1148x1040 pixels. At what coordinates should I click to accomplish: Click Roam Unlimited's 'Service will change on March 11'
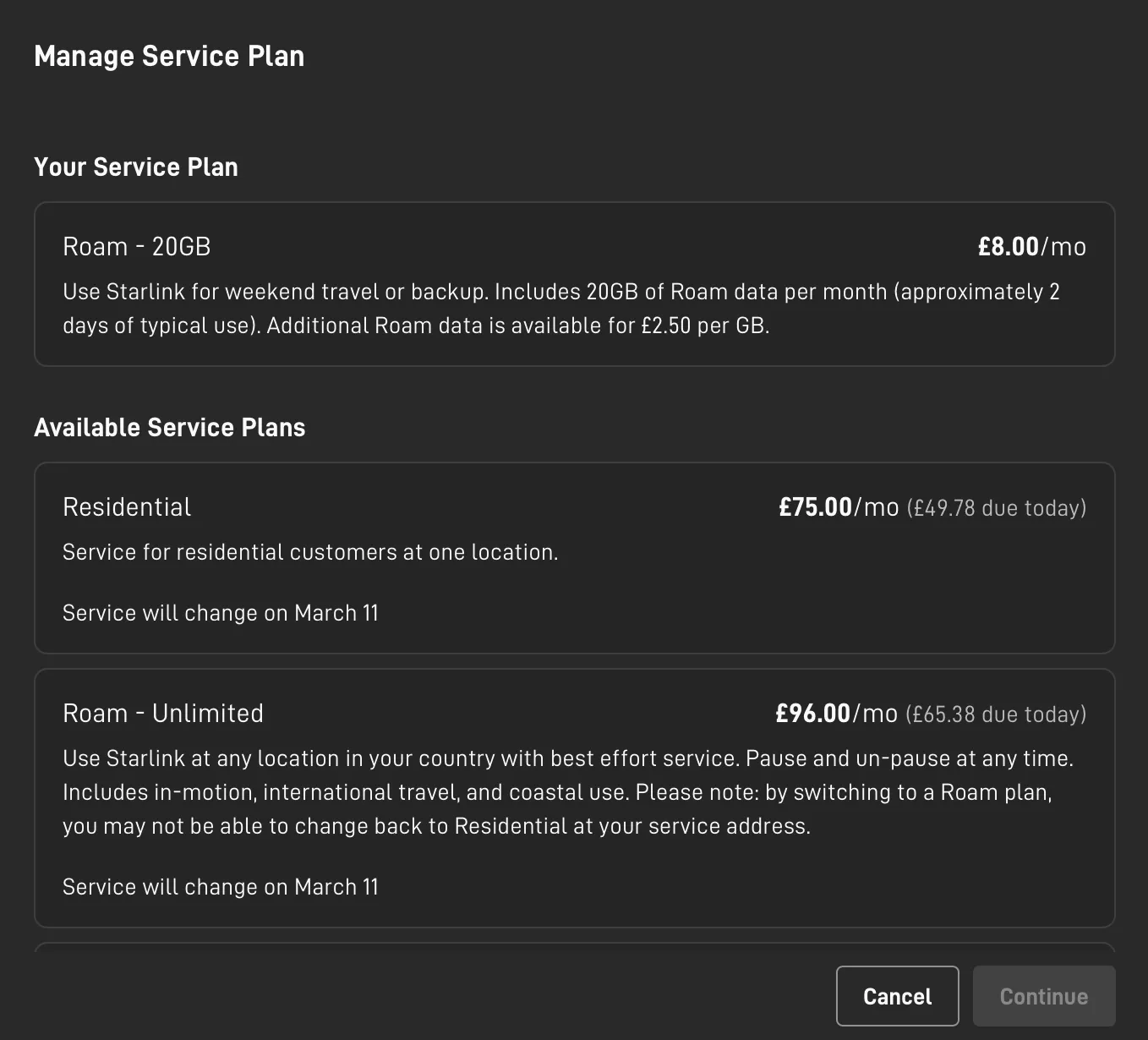click(x=221, y=887)
